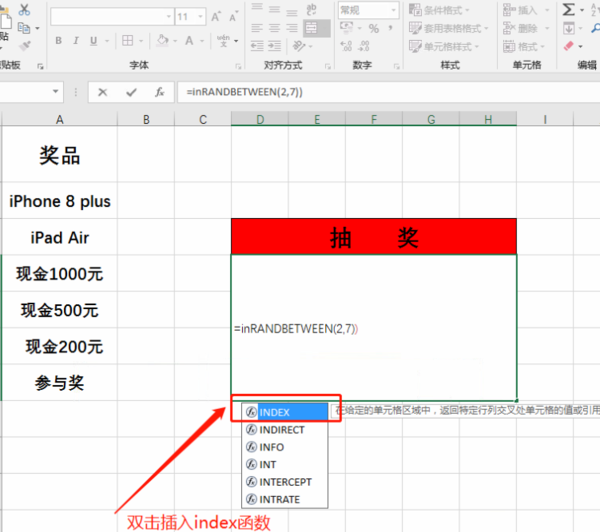Click the text orientation icon
This screenshot has width=600, height=532.
299,46
